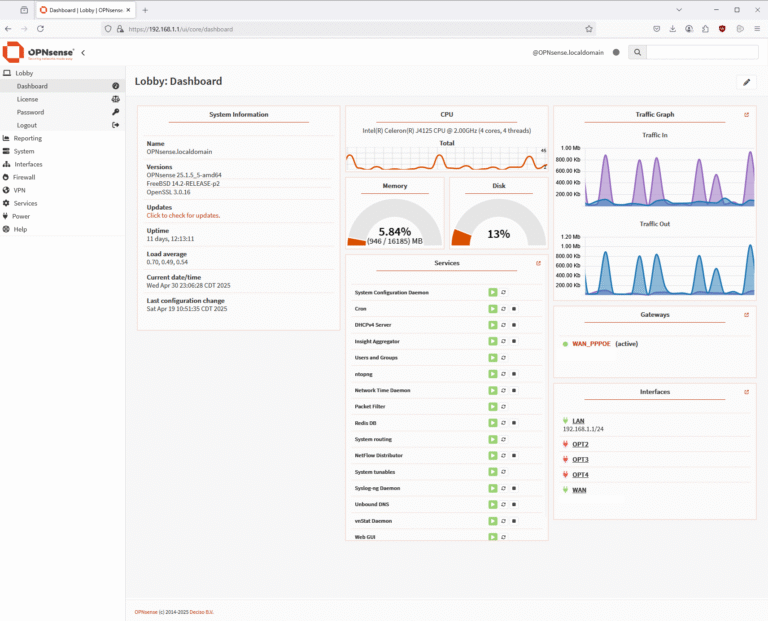Click the memory usage gauge

[395, 222]
